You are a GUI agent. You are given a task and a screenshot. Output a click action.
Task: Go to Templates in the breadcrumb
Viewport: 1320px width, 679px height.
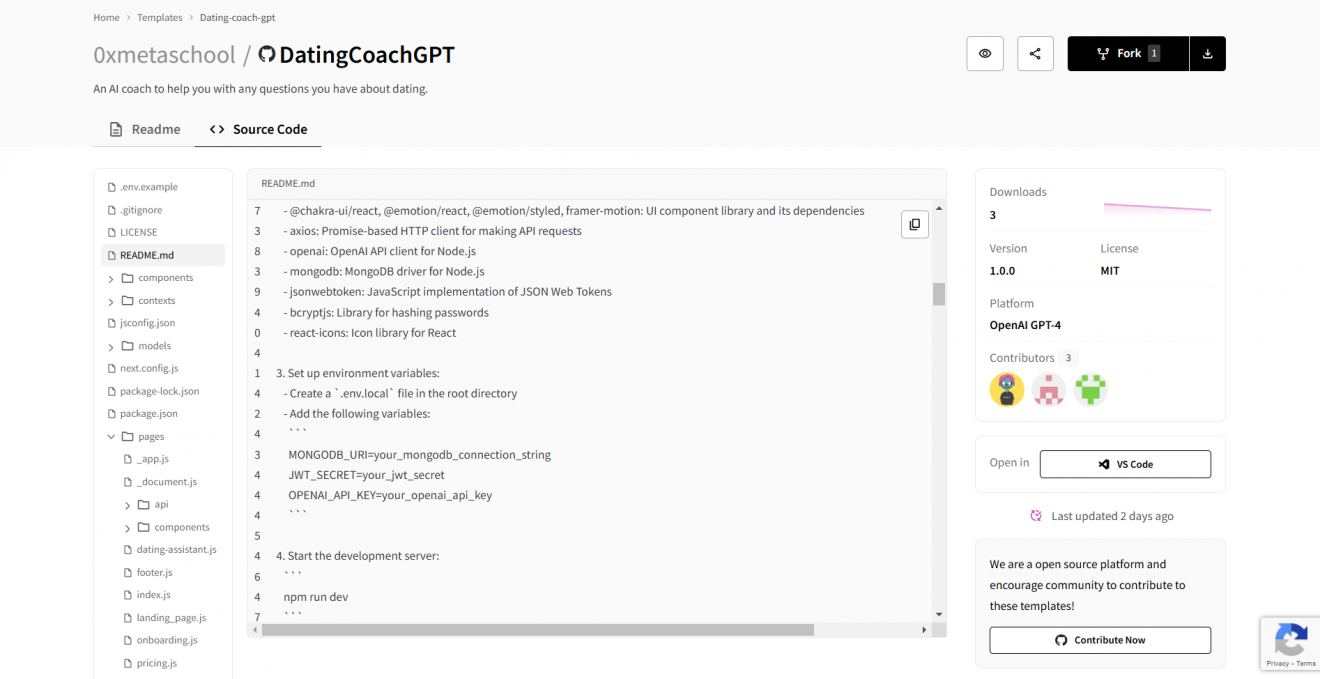(160, 18)
